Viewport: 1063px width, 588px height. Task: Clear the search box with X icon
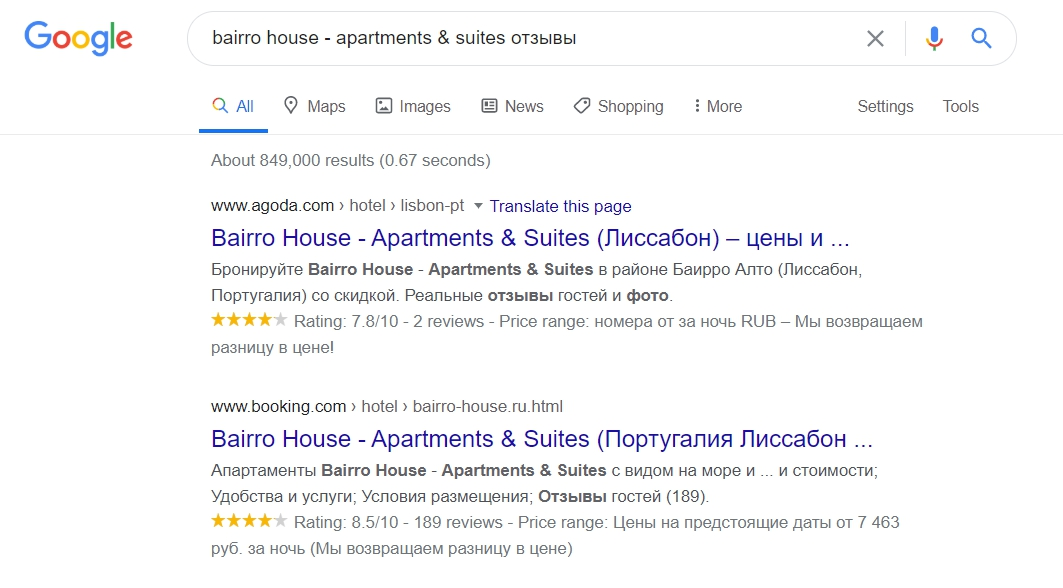pyautogui.click(x=875, y=39)
